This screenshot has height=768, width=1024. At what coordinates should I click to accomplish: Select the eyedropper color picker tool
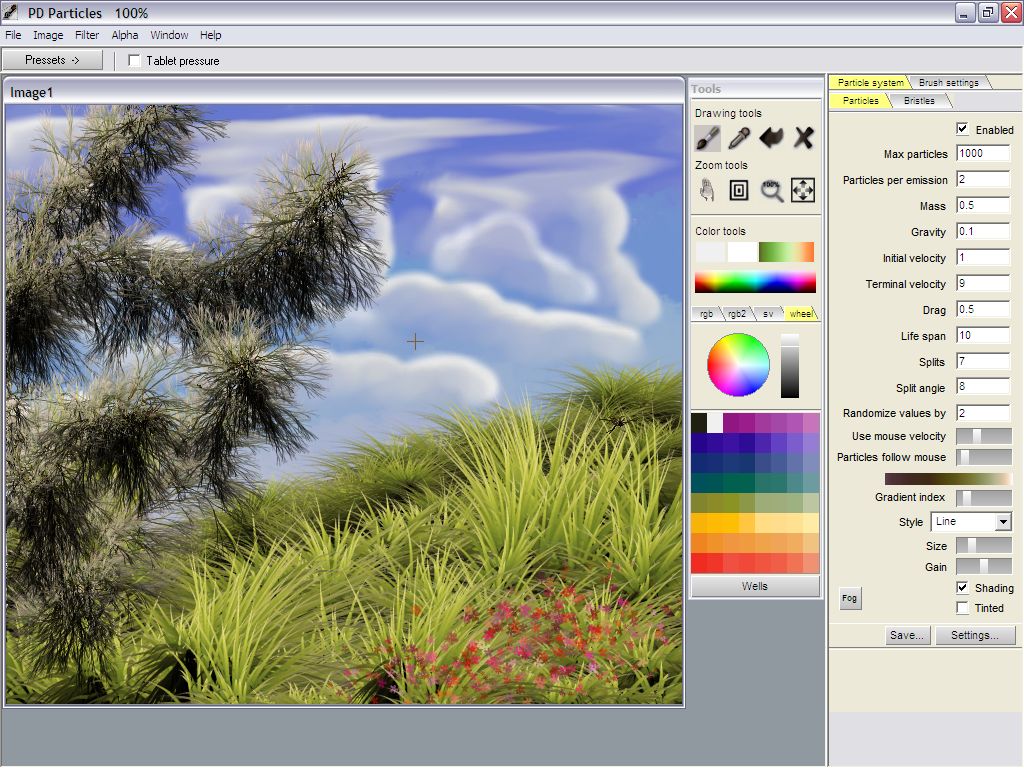(739, 138)
